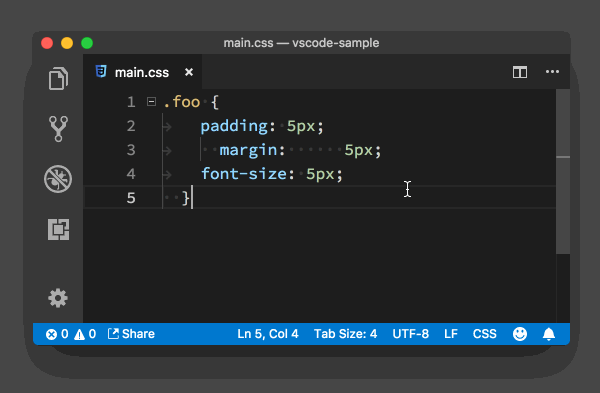Click the Share button in status bar

point(131,334)
